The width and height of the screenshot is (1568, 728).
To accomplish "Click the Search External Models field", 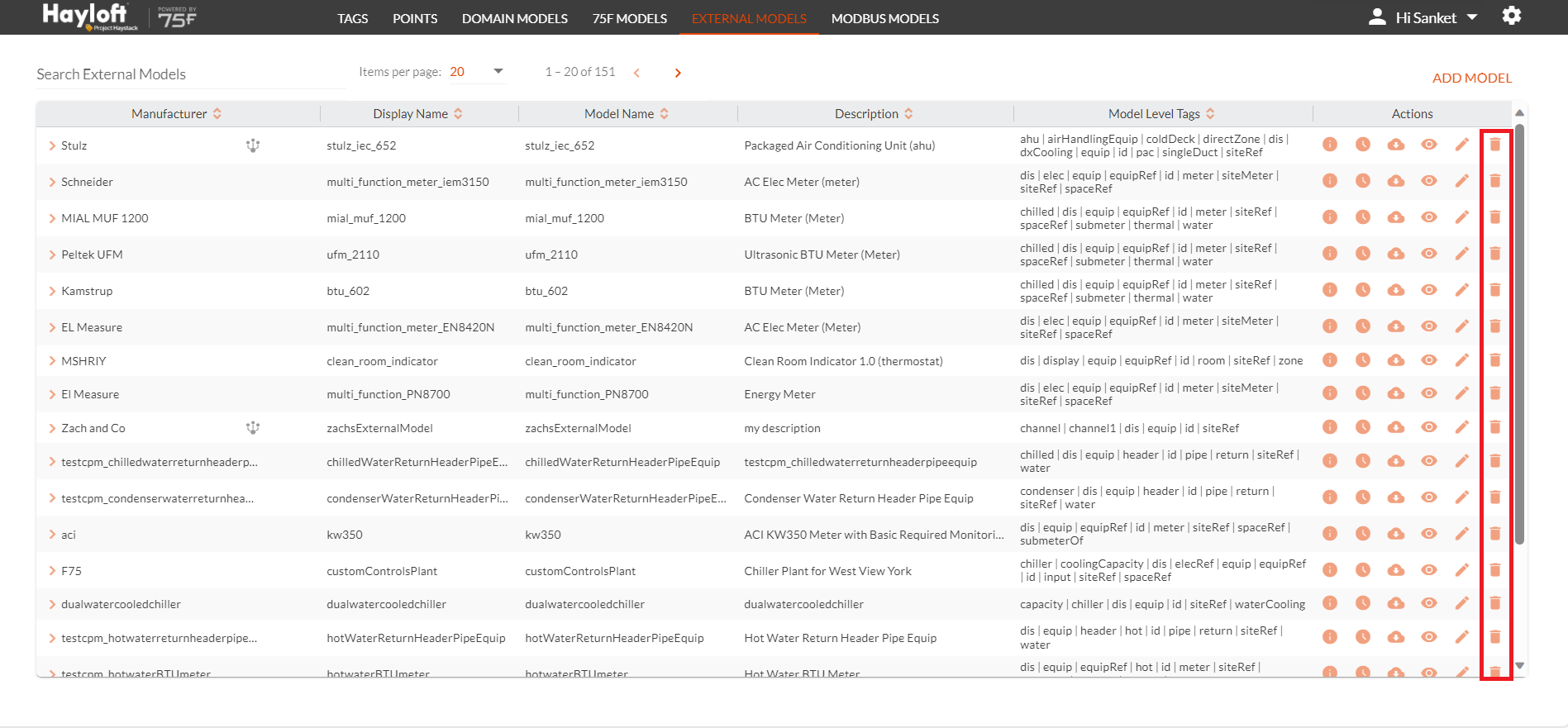I will pos(191,74).
